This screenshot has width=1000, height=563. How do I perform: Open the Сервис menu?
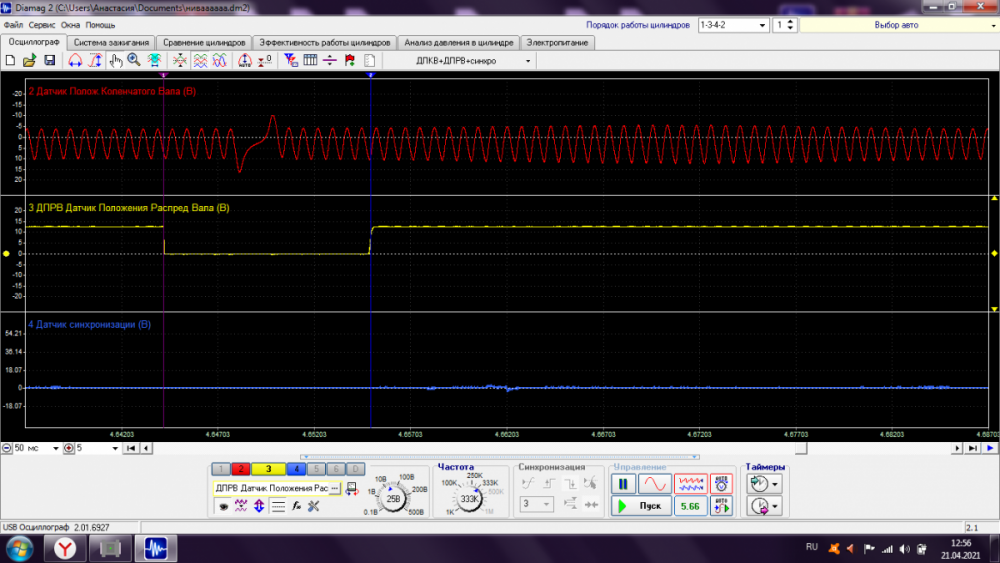(x=42, y=24)
